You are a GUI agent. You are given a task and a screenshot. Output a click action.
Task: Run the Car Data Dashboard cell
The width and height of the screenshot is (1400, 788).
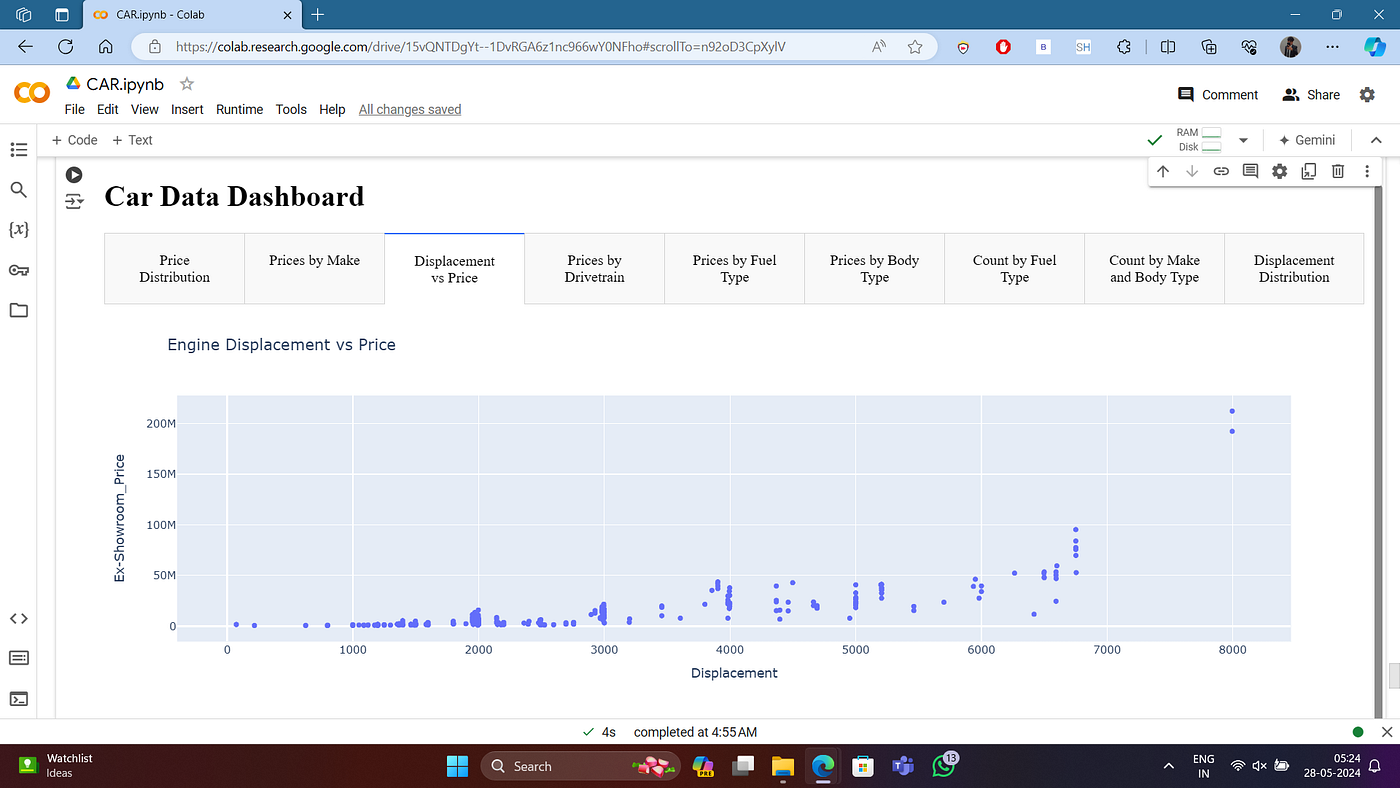pos(74,175)
